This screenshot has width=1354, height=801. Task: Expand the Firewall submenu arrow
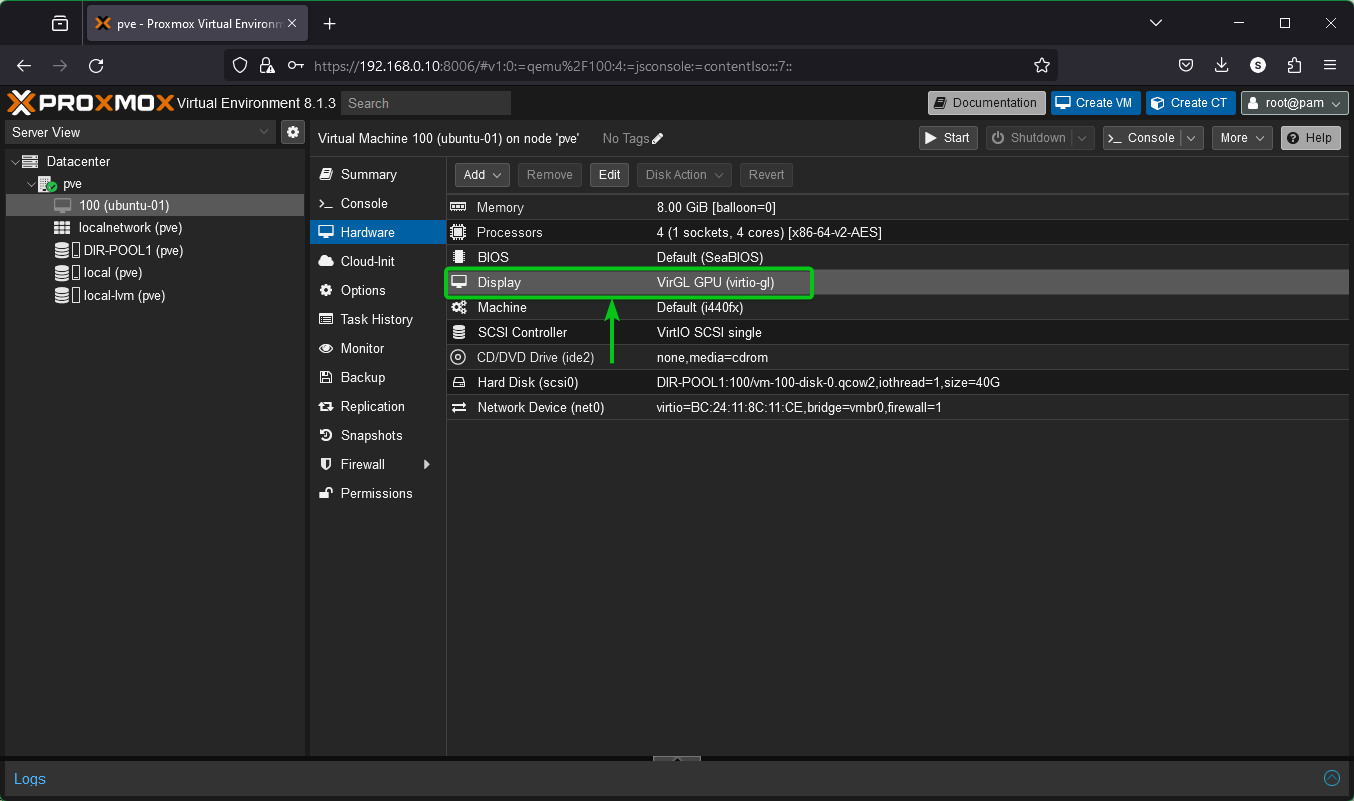427,464
